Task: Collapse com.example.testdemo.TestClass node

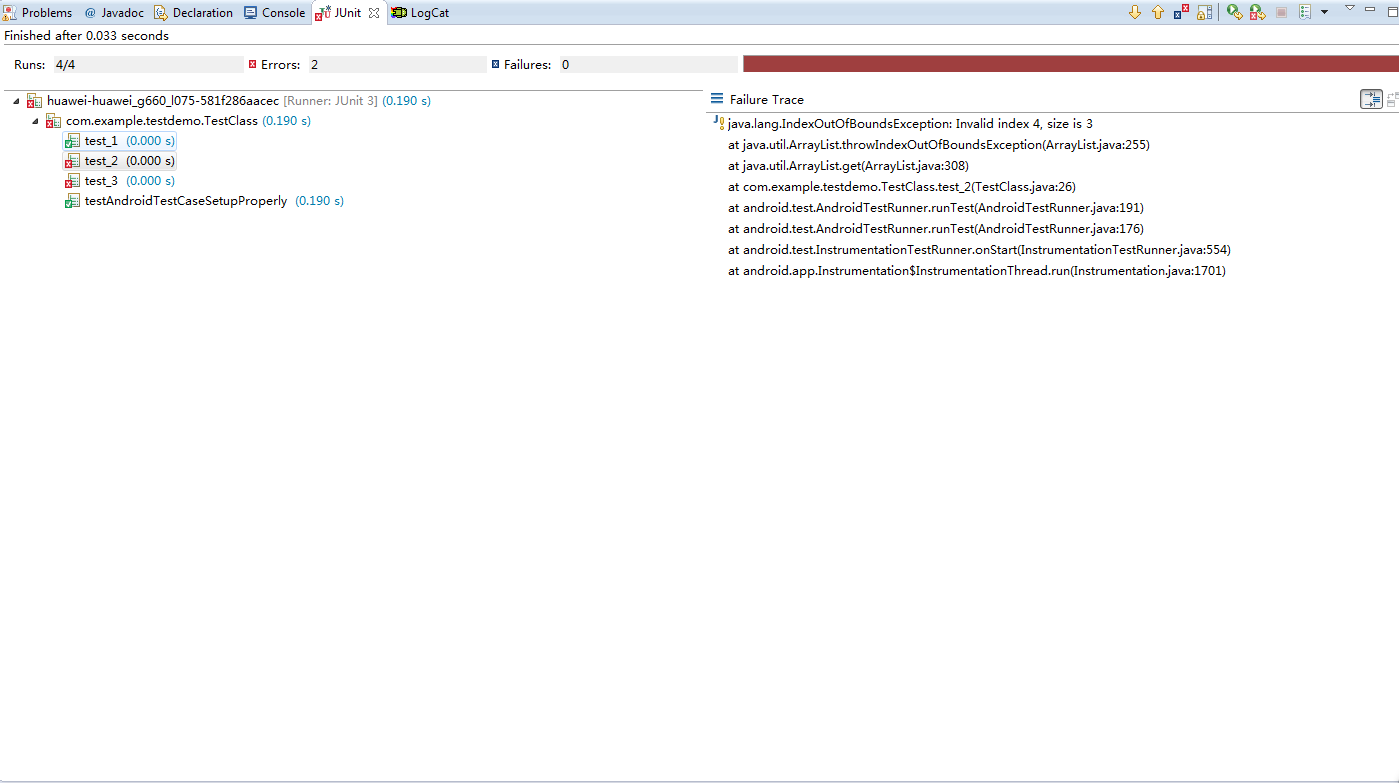Action: [36, 121]
